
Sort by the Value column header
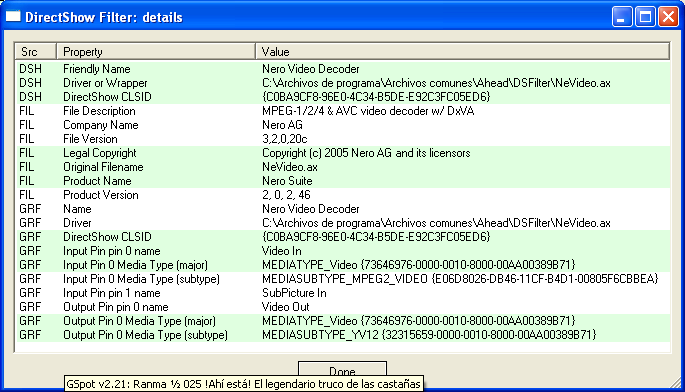[463, 52]
